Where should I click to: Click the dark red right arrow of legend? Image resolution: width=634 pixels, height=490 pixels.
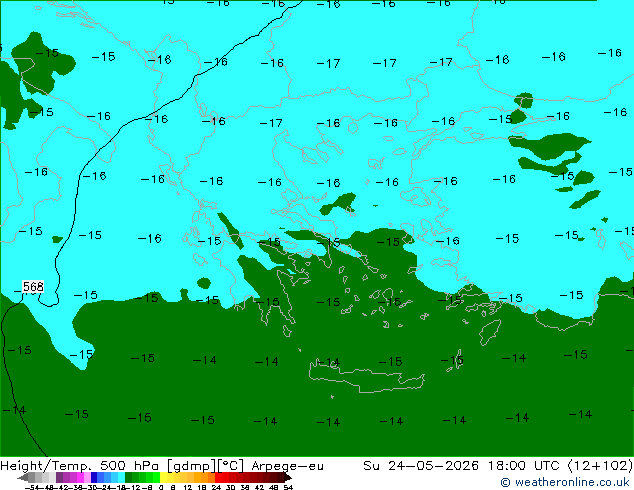[x=288, y=477]
